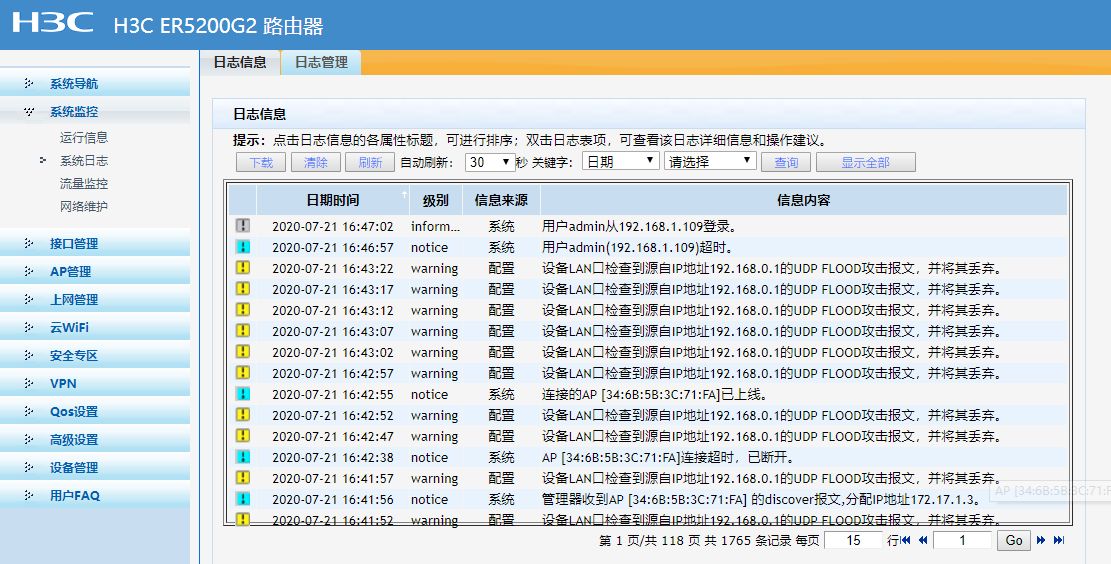Sort by 级别 column header
The height and width of the screenshot is (564, 1111).
(x=436, y=201)
